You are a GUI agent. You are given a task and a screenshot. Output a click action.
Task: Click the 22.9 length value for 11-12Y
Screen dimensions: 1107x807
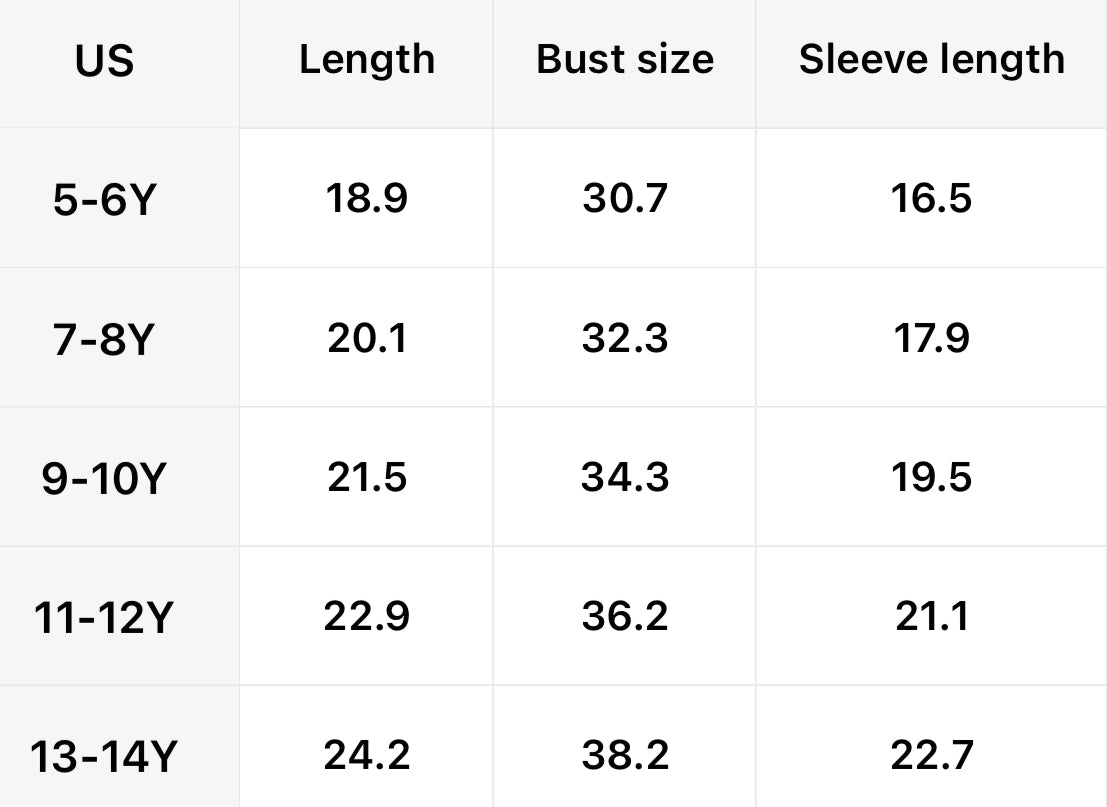(367, 615)
